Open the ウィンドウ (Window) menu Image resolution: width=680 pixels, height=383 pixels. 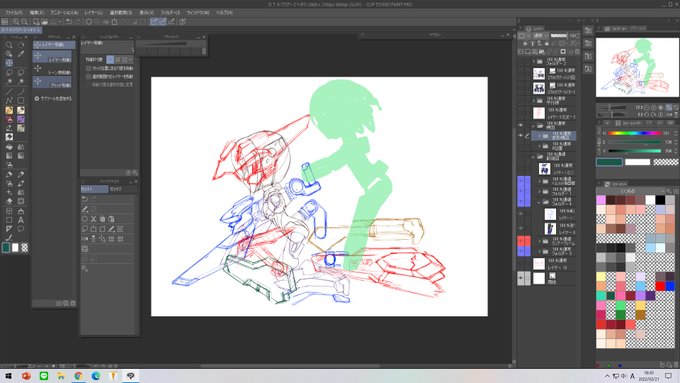(198, 13)
